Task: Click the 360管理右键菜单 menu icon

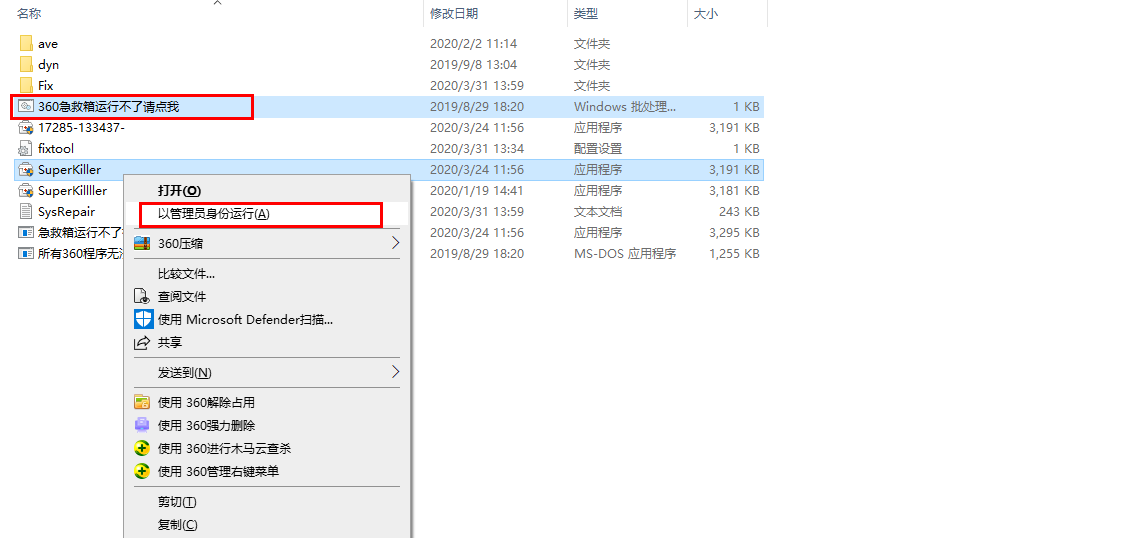Action: [x=142, y=472]
